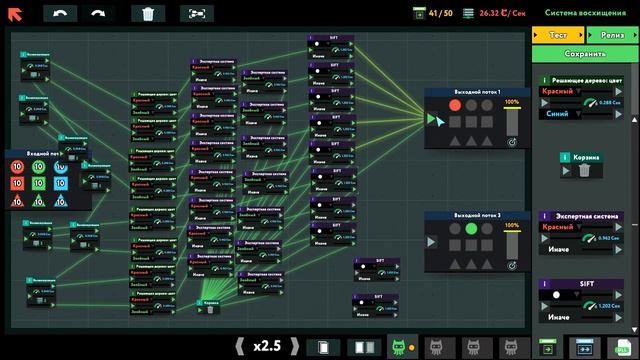Click the split view icon in bottom bar
Image resolution: width=640 pixels, height=360 pixels.
[x=364, y=347]
